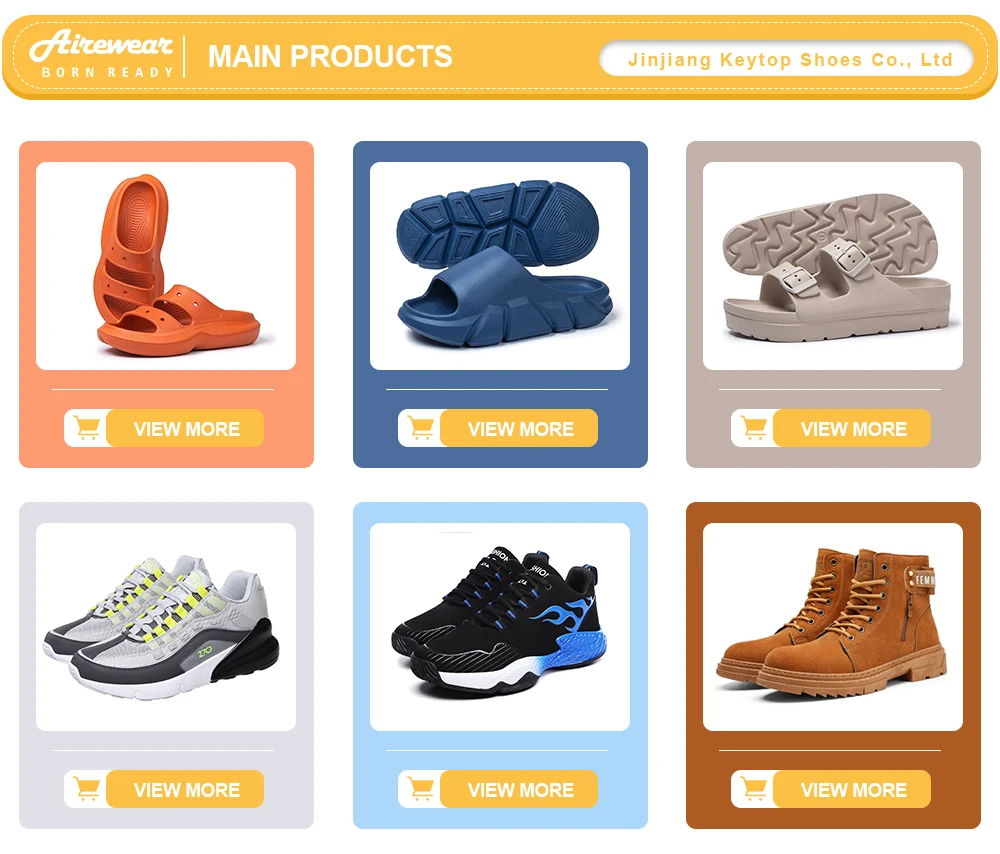
Task: Select VIEW MORE for black flame sneakers
Action: [520, 789]
